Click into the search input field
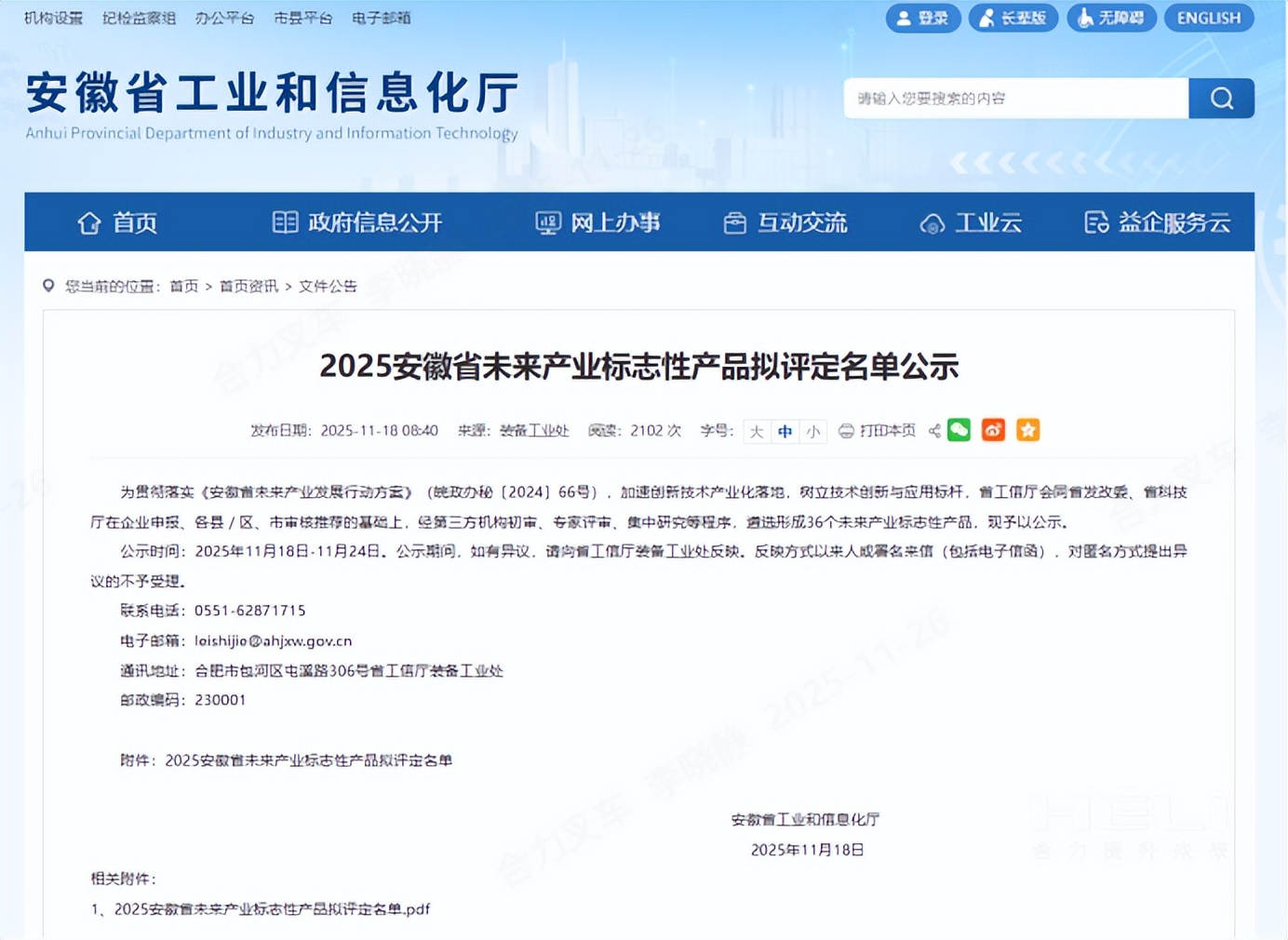This screenshot has height=940, width=1288. coord(1014,99)
